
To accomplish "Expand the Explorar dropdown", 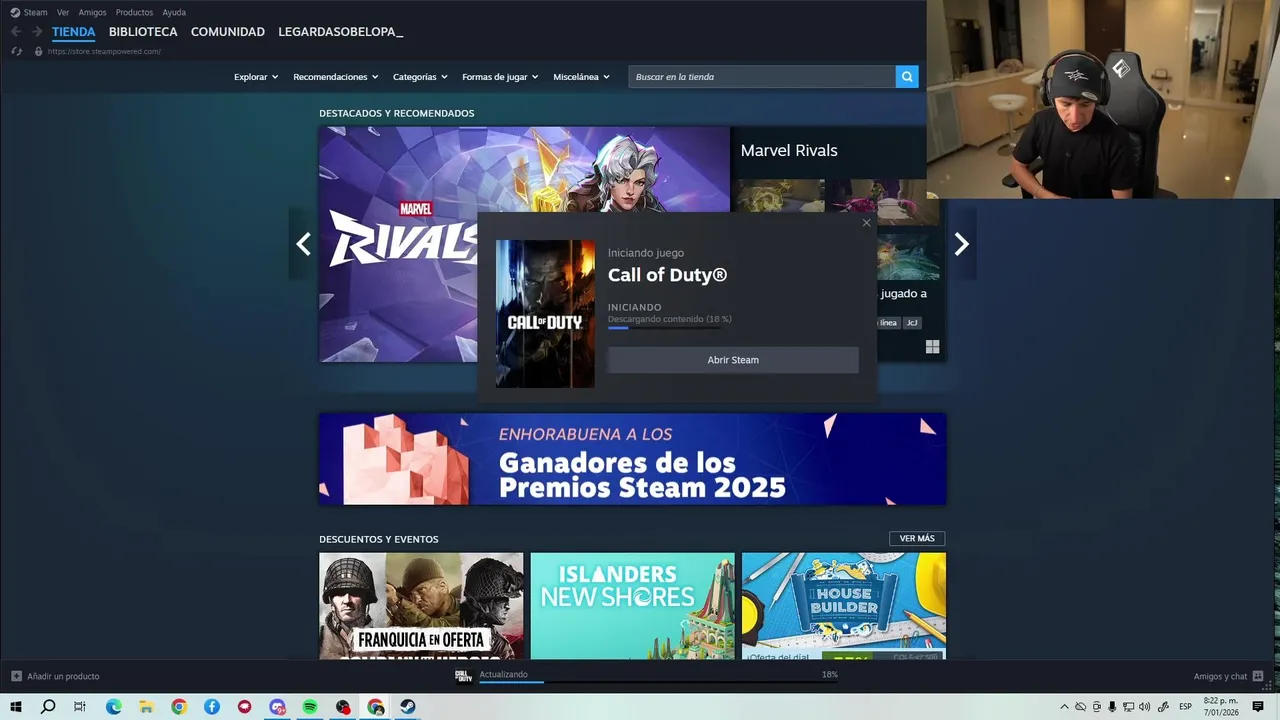I will coord(256,77).
